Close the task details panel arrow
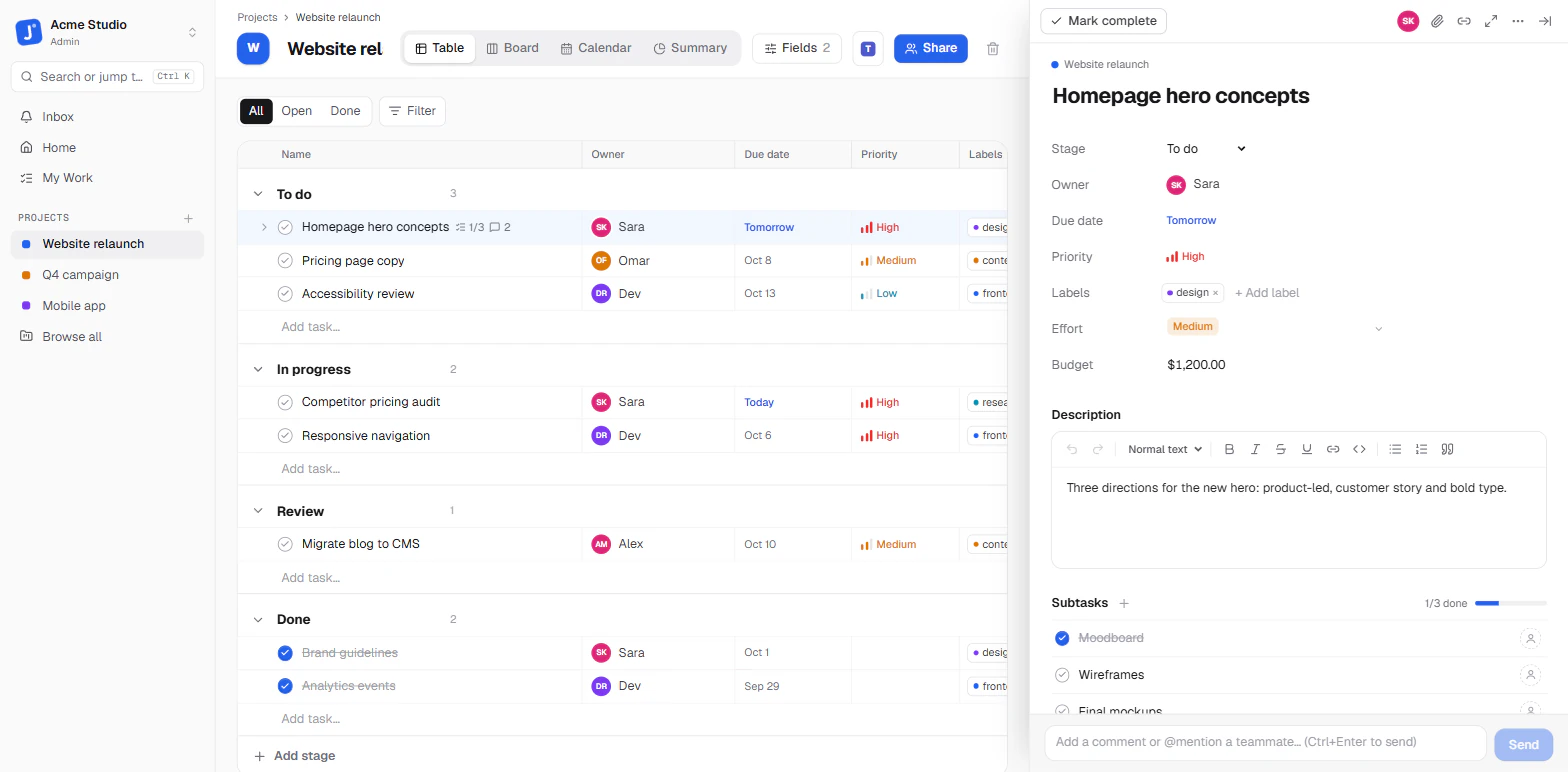Screen dimensions: 1568x772 [1545, 21]
